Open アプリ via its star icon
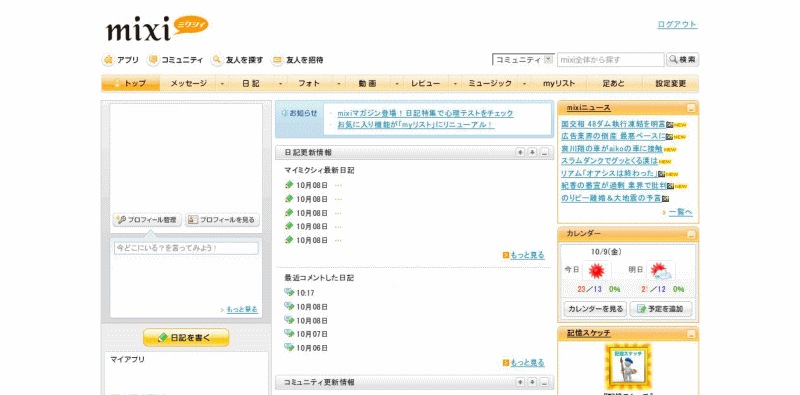Screen dimensions: 800x395 pos(108,60)
